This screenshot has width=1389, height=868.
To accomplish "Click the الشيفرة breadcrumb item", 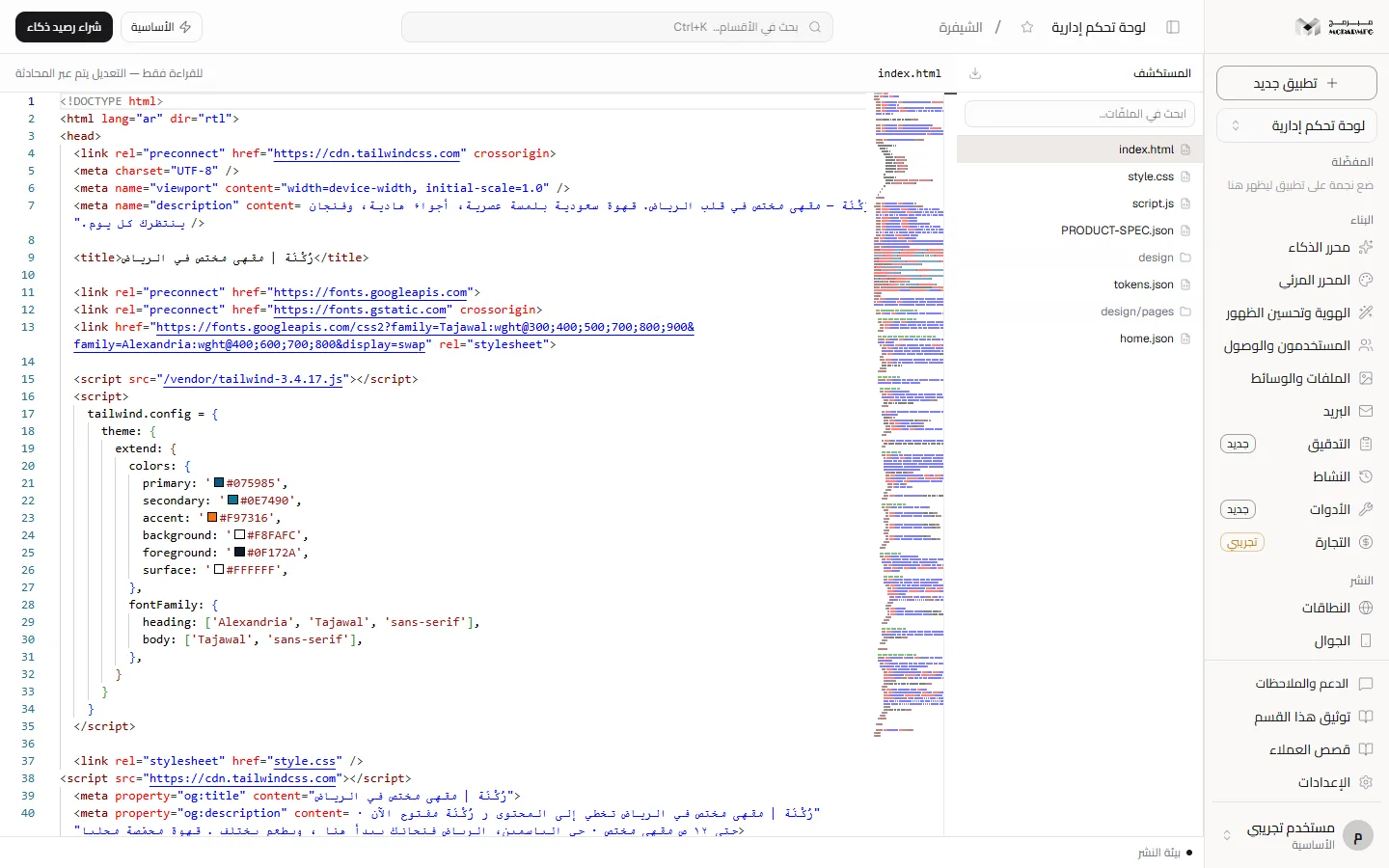I will tap(961, 27).
